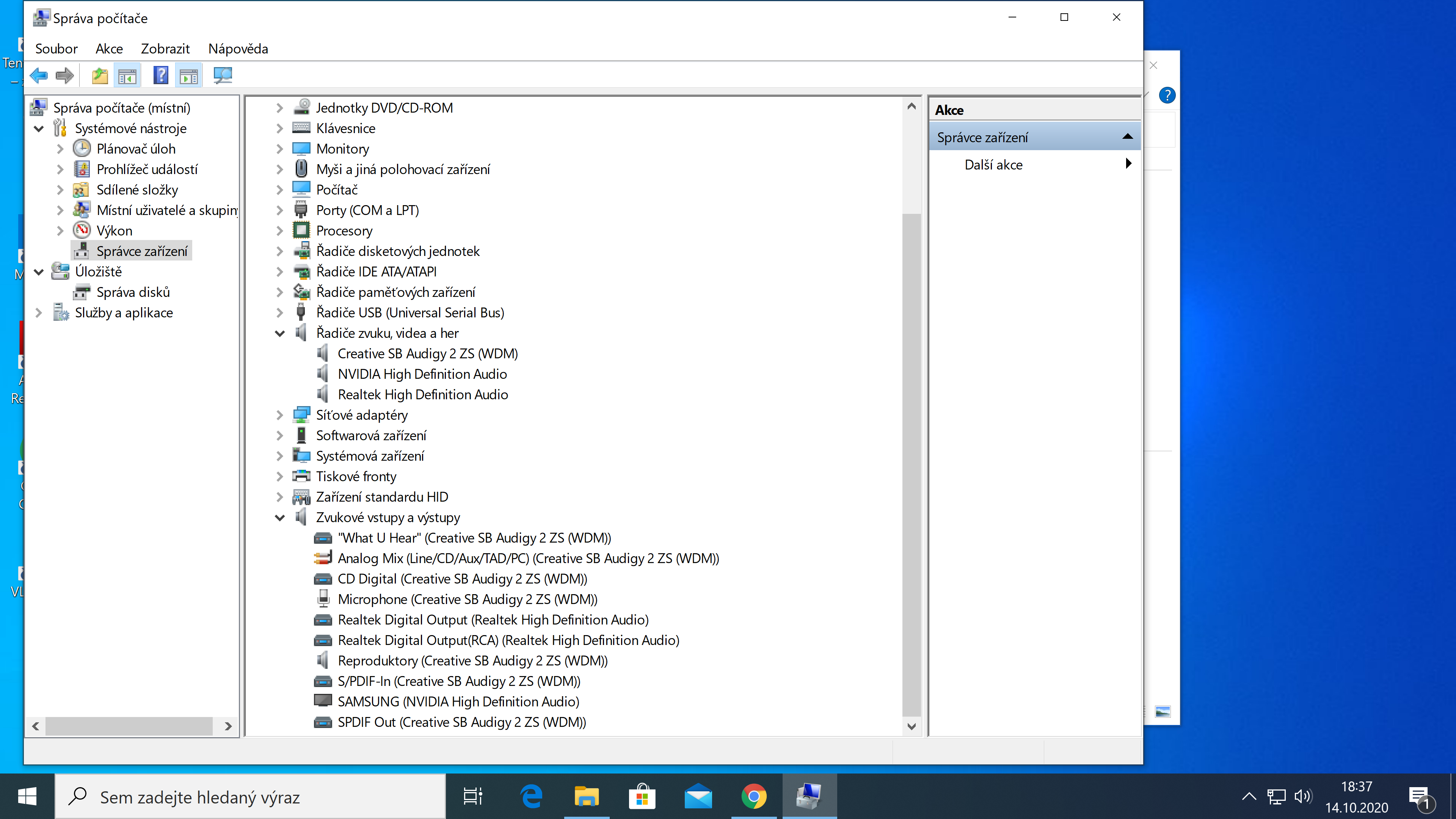
Task: Collapse the Zvukové vstupy a výstupy category
Action: (x=280, y=518)
